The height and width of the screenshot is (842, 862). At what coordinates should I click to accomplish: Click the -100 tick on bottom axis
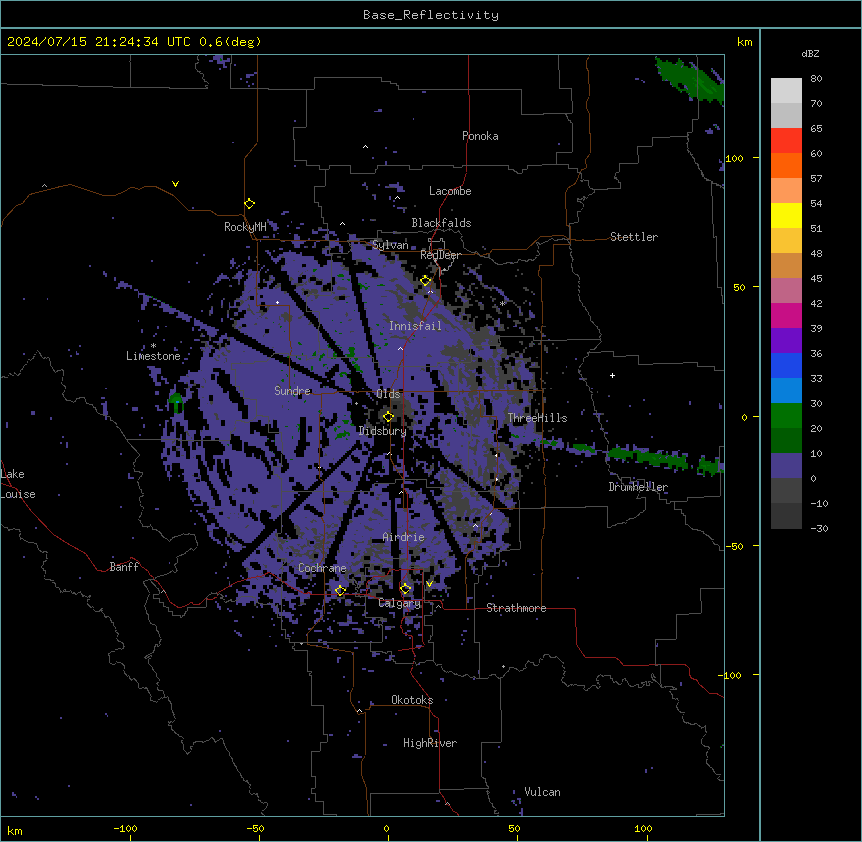tap(125, 828)
